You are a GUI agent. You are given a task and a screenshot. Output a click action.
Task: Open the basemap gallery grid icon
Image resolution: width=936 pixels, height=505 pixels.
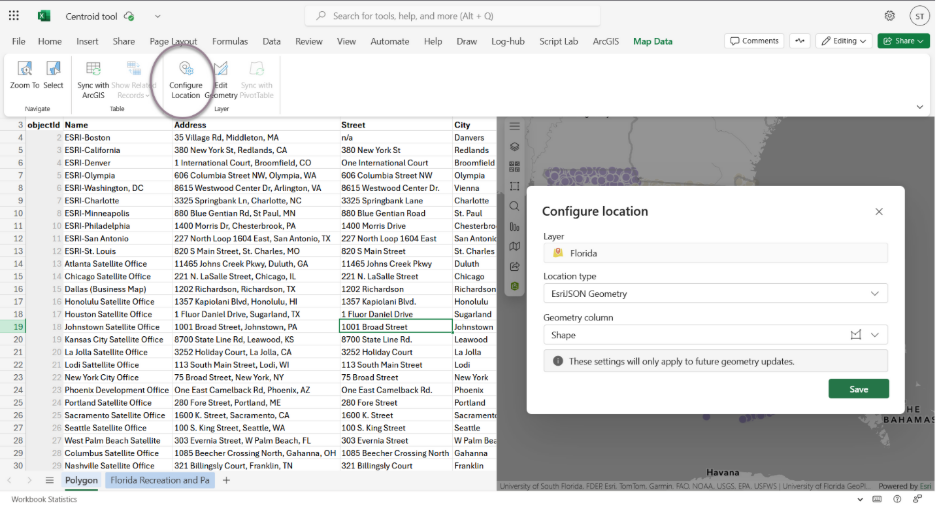click(x=515, y=167)
